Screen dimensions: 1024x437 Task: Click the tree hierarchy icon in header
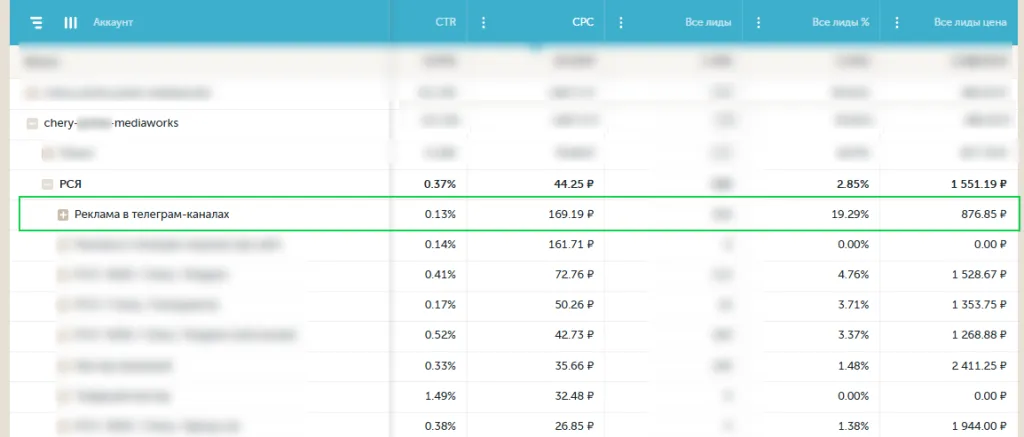point(37,22)
